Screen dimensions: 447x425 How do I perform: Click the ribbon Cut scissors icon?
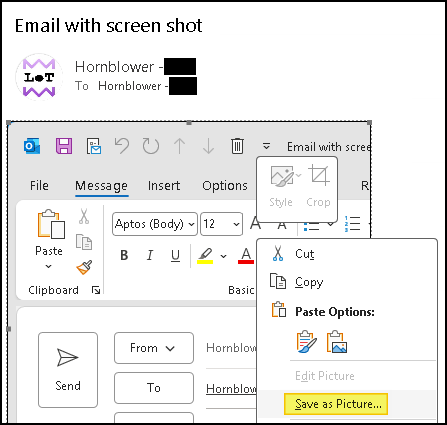[84, 216]
